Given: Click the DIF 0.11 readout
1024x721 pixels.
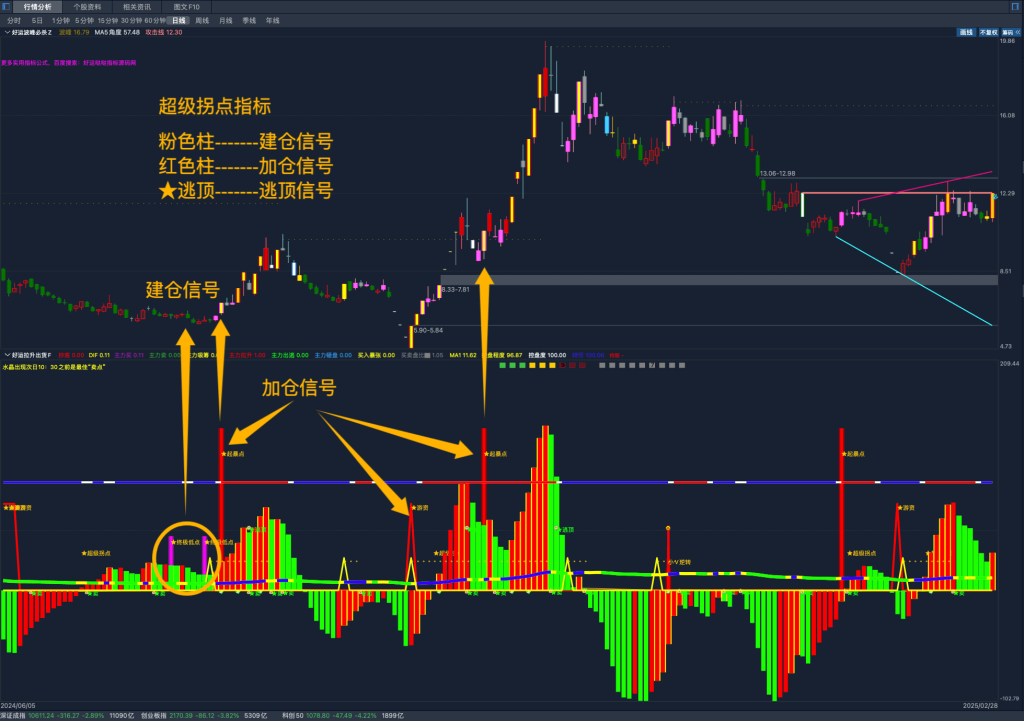Looking at the screenshot, I should [99, 355].
